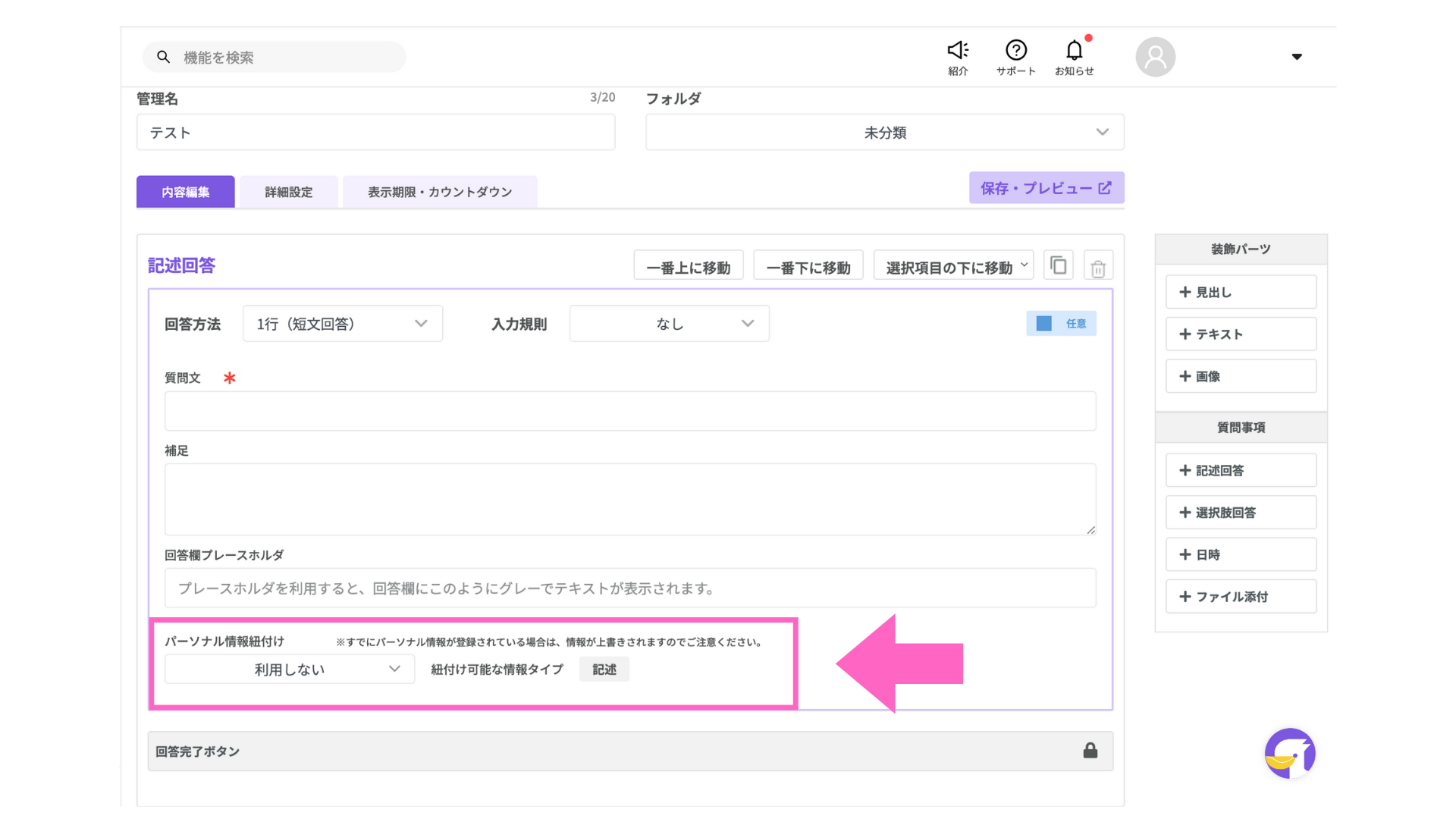The width and height of the screenshot is (1456, 819).
Task: Open the 回答方法 dropdown
Action: 343,324
